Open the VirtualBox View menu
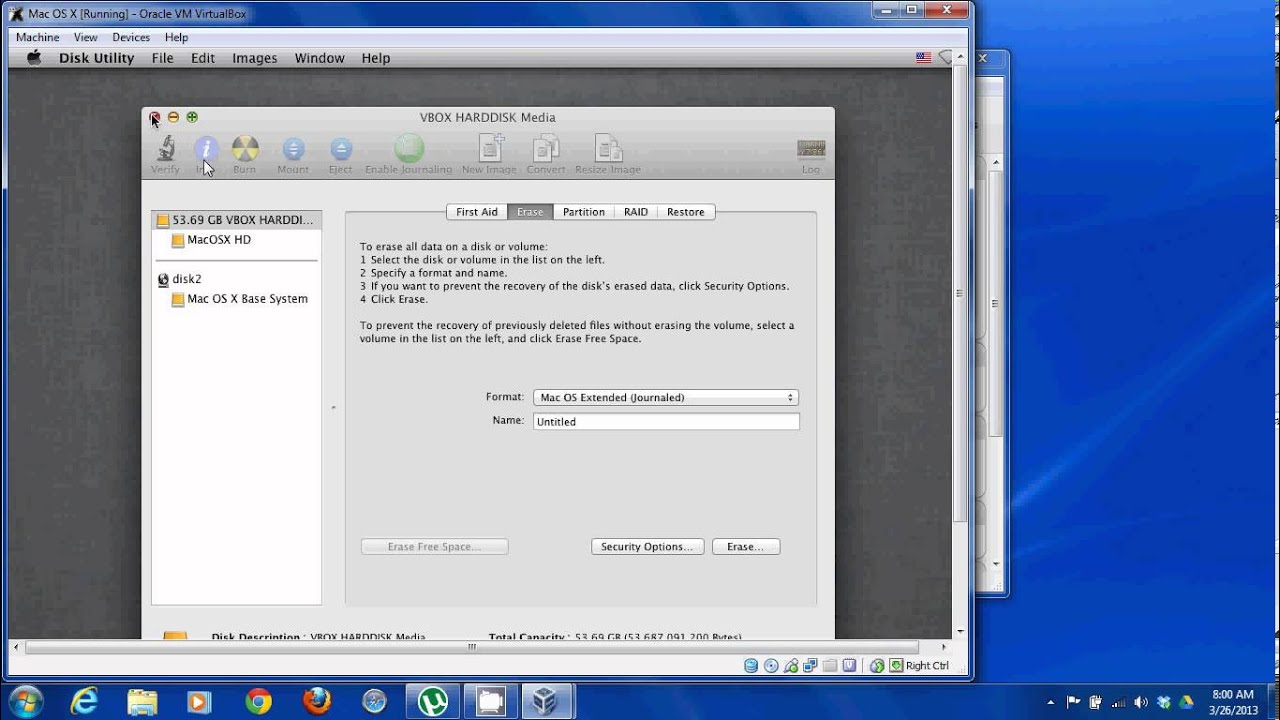The image size is (1280, 720). click(x=86, y=37)
